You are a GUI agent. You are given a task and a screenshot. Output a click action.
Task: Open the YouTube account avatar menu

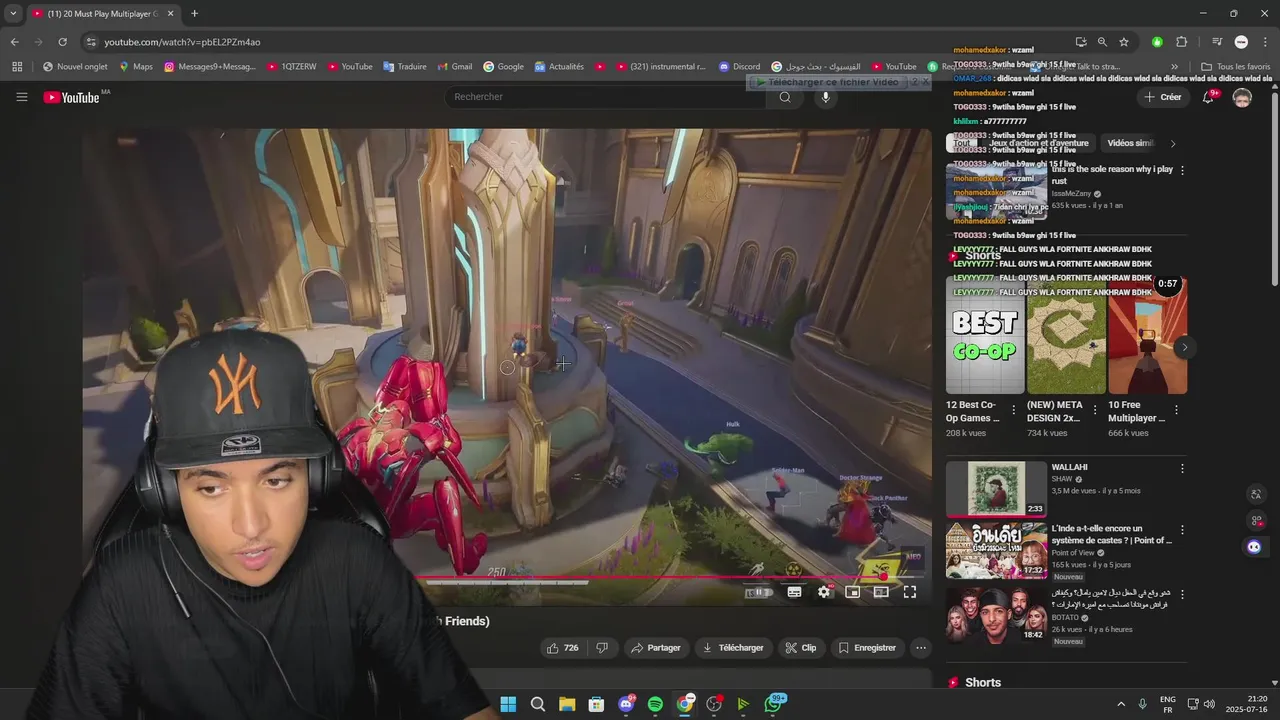(1242, 97)
